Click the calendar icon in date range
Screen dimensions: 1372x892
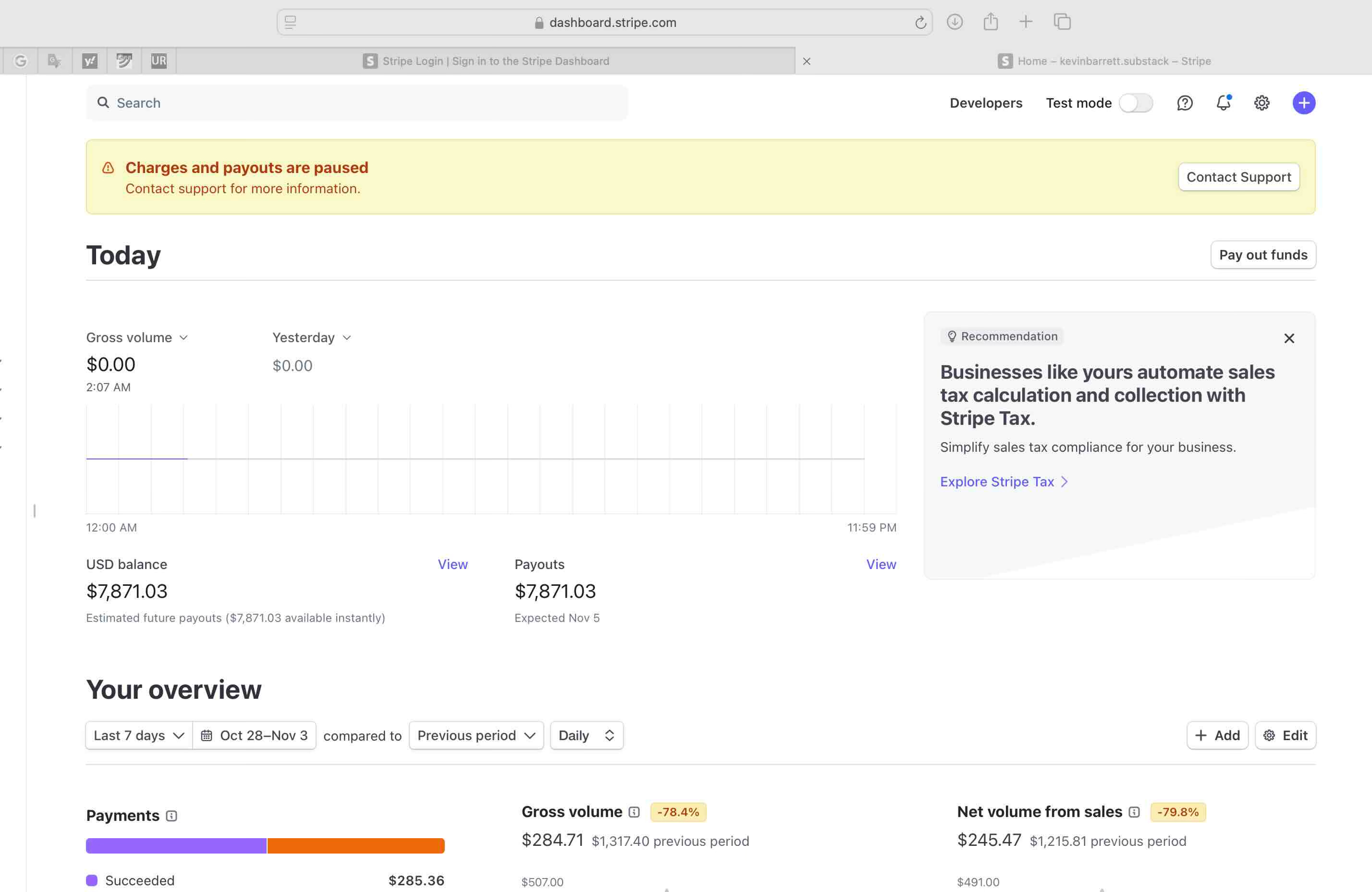click(207, 736)
